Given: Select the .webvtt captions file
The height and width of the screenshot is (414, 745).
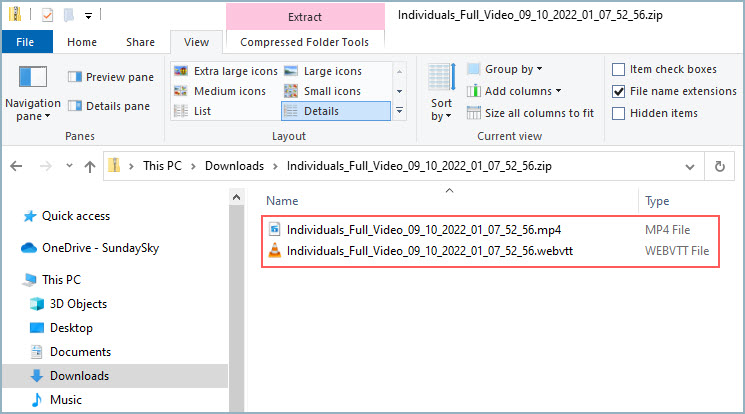Looking at the screenshot, I should tap(430, 251).
